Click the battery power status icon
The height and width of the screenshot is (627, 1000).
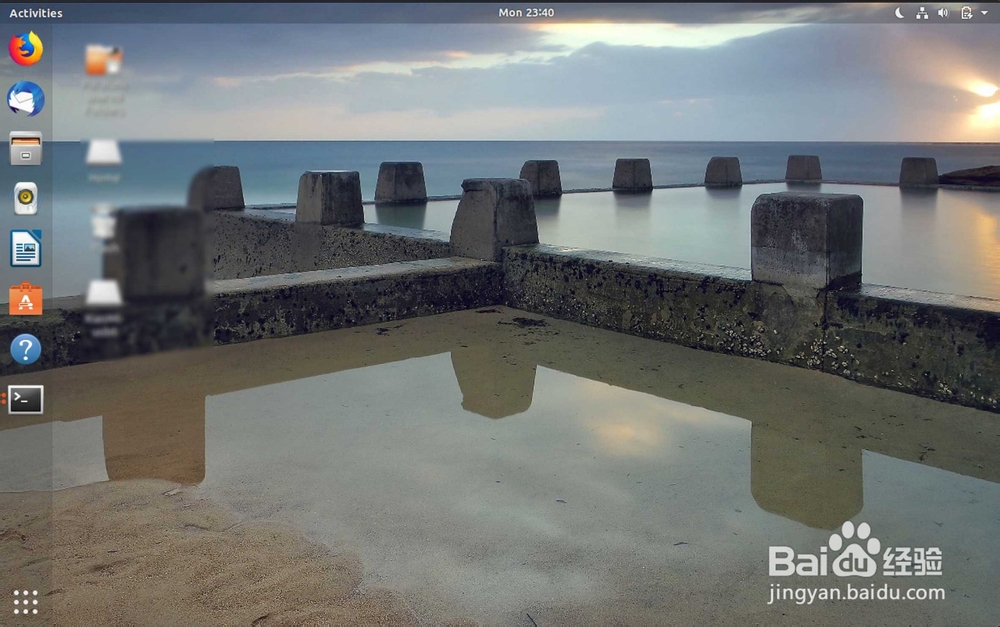tap(966, 13)
